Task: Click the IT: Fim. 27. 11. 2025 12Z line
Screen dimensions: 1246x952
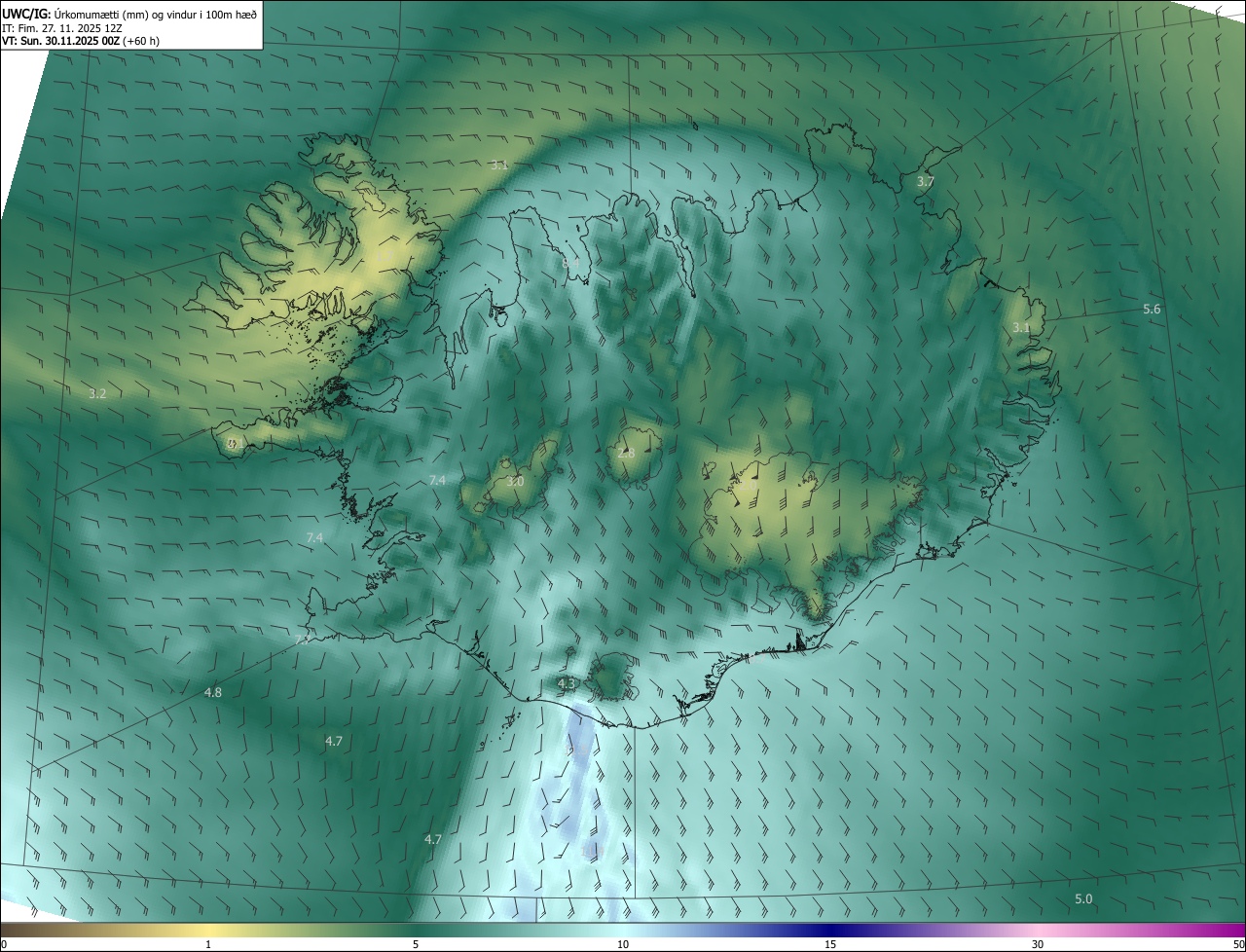Action: click(x=61, y=27)
